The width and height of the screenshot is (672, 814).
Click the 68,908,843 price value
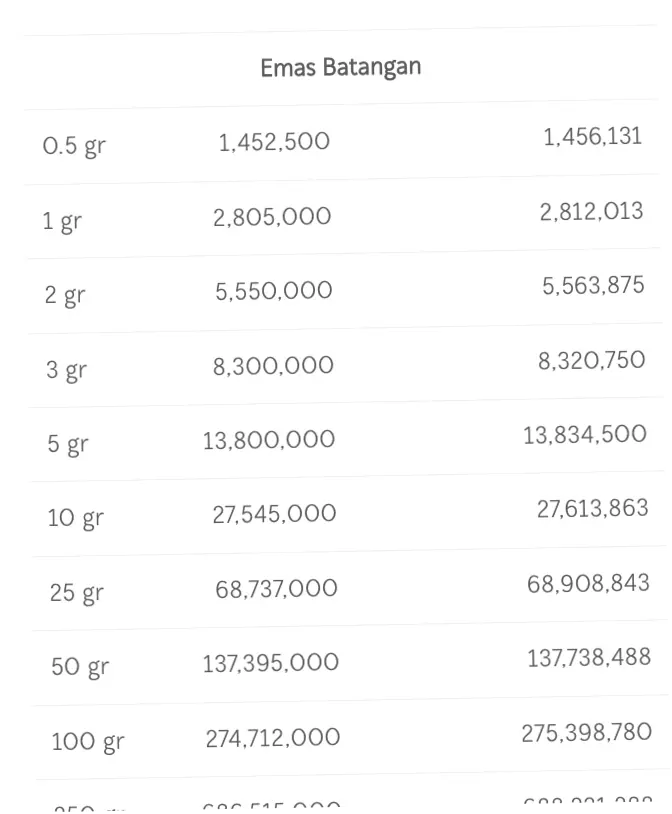pos(588,583)
